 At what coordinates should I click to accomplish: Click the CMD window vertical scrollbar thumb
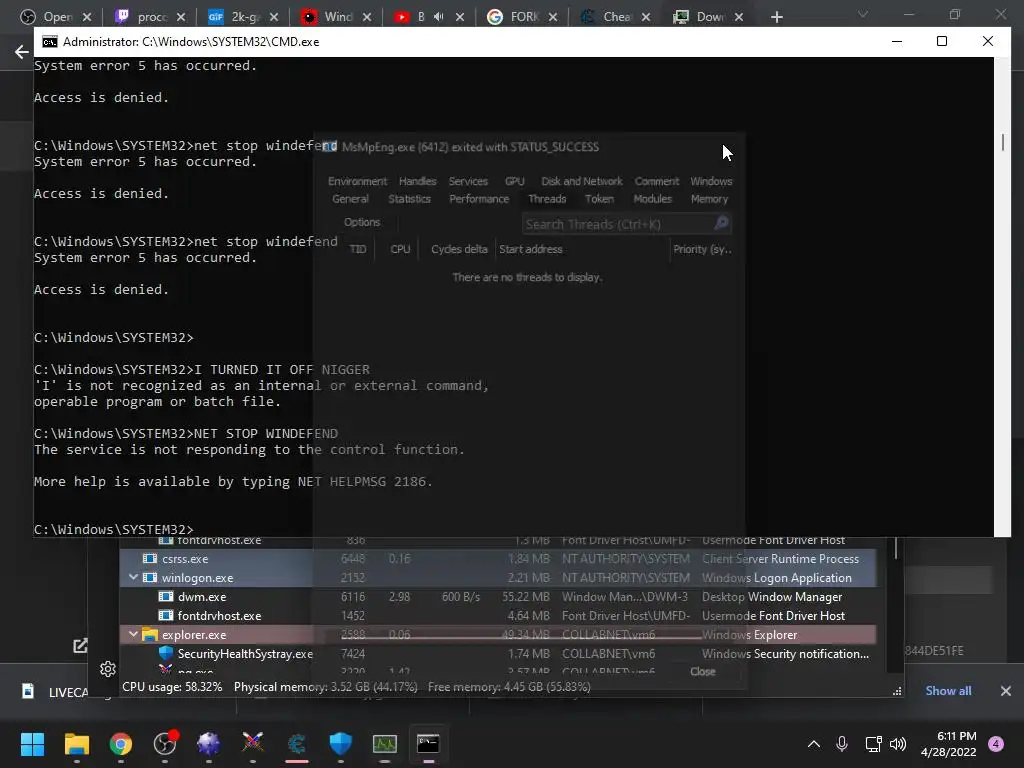click(x=1002, y=142)
